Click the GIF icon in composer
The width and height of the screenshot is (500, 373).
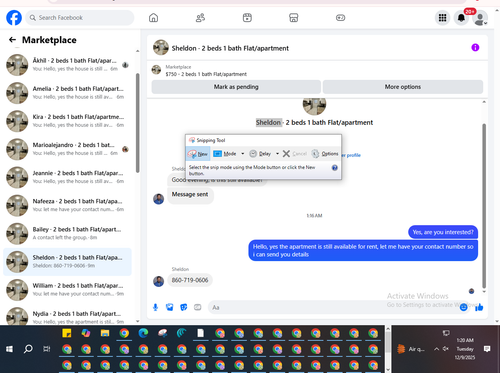click(x=198, y=307)
